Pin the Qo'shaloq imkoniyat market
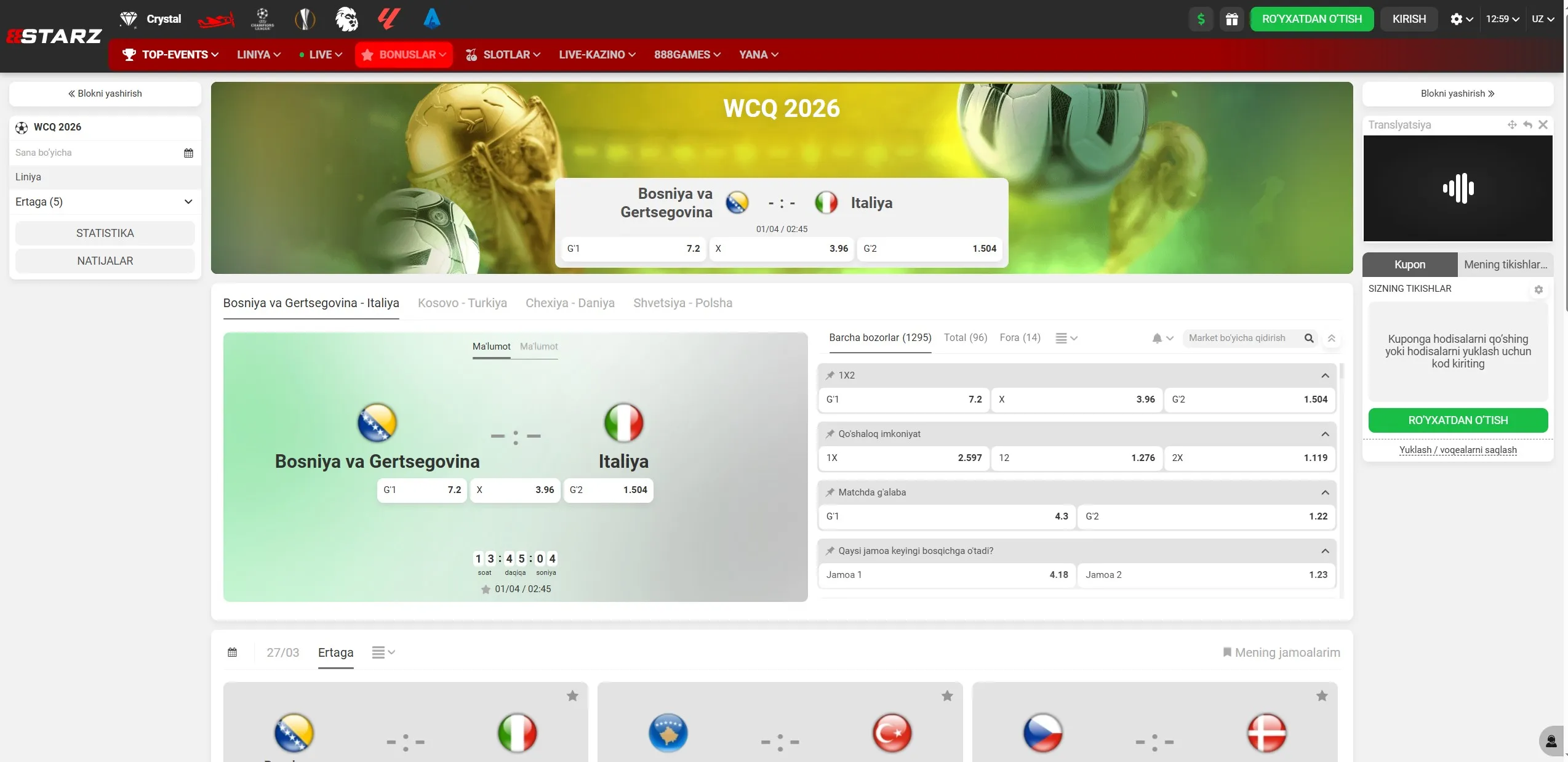The height and width of the screenshot is (762, 1568). [x=830, y=434]
